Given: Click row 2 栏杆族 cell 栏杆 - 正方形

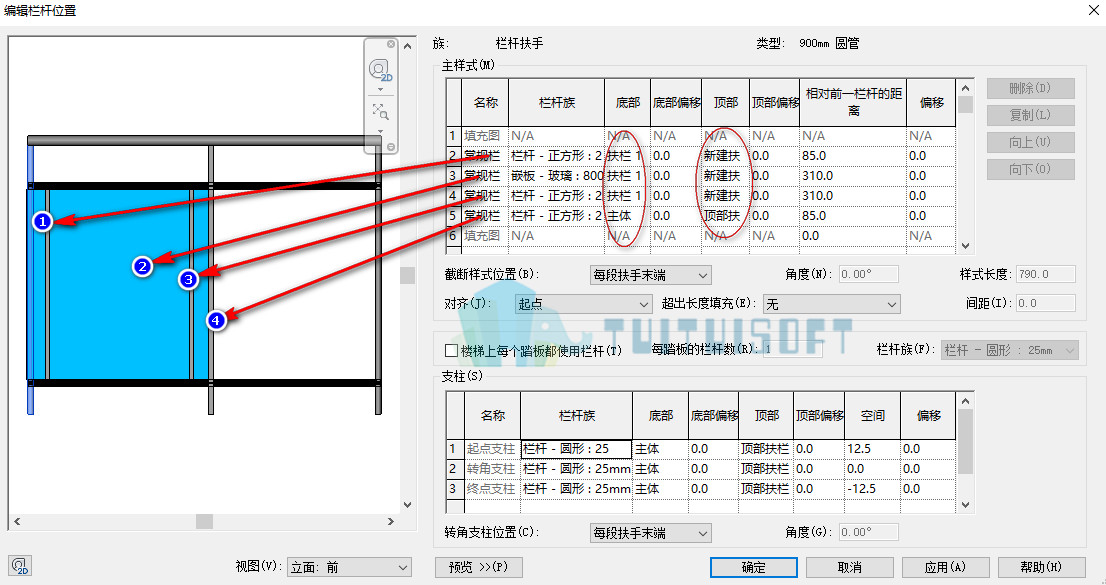Looking at the screenshot, I should click(x=557, y=155).
